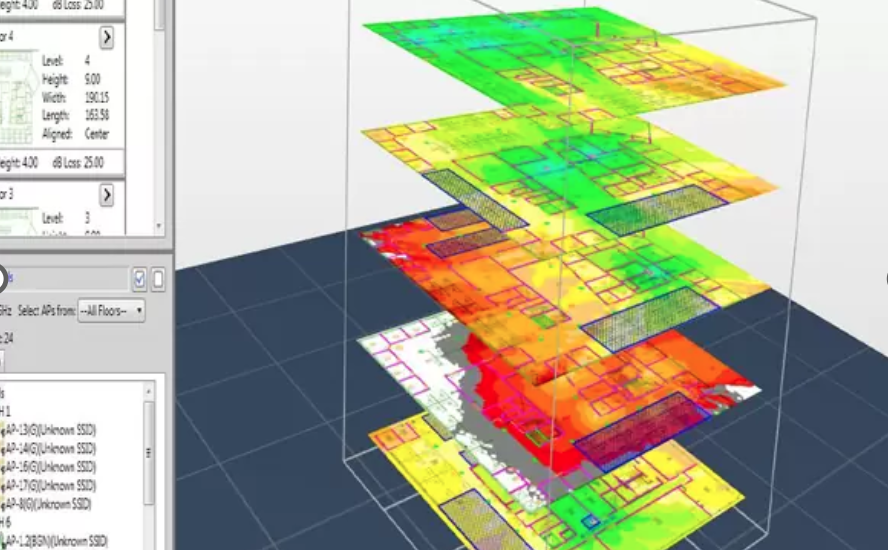Click the check-all APs icon

coord(139,279)
